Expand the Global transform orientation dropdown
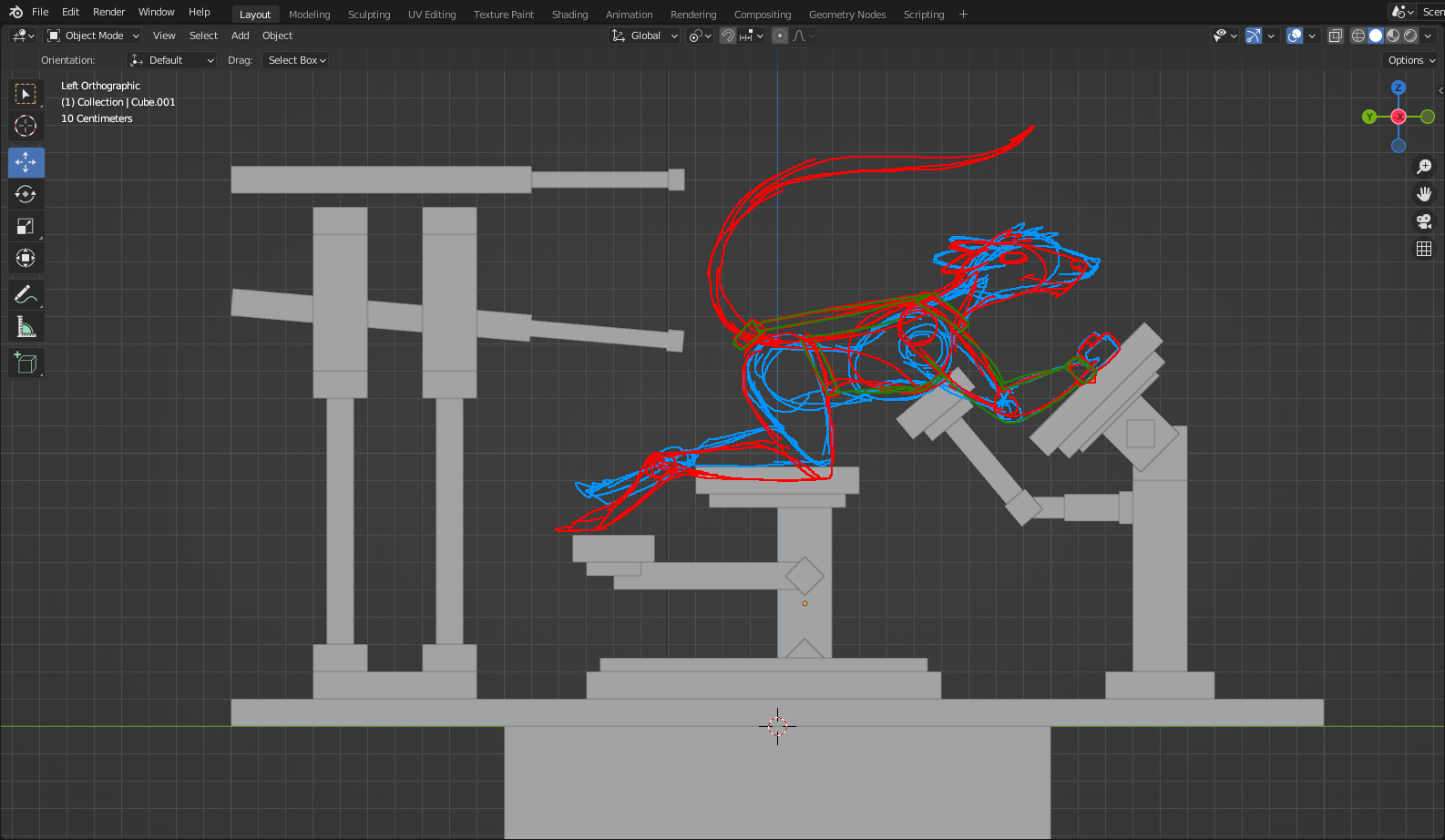 (x=645, y=36)
